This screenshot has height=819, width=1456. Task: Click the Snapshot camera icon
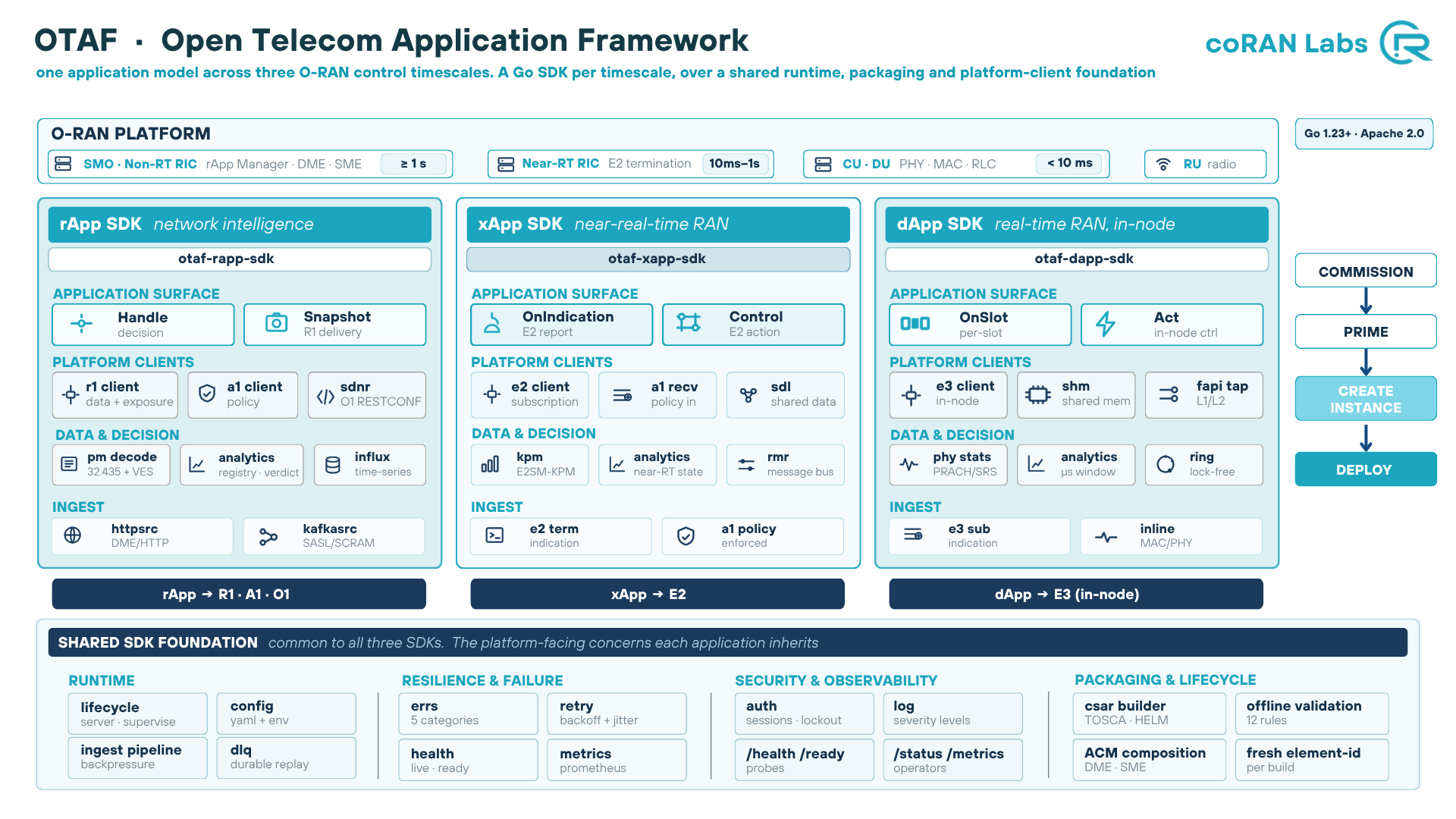click(x=276, y=323)
